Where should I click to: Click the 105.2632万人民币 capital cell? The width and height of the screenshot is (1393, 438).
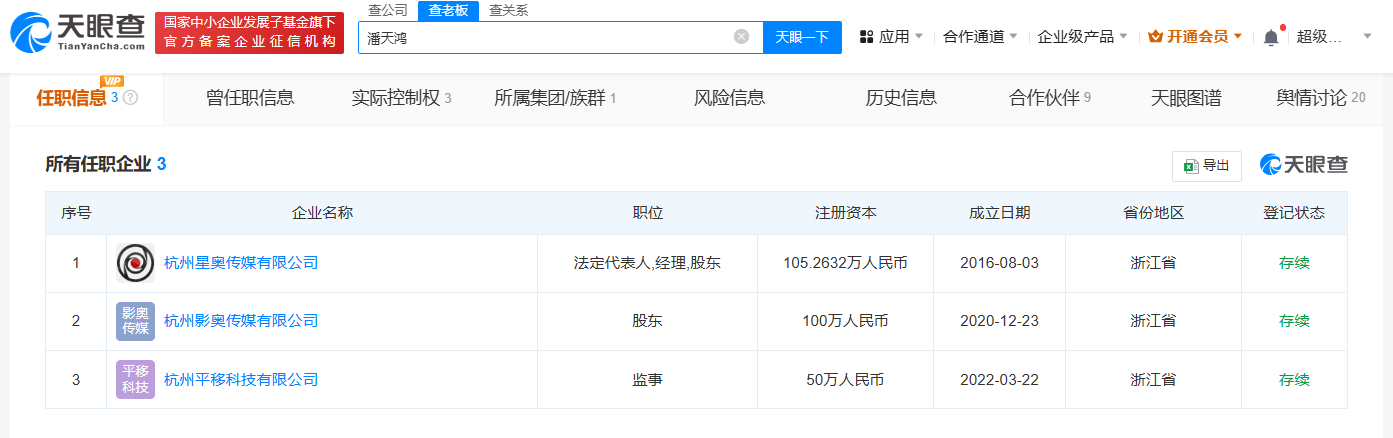point(845,263)
